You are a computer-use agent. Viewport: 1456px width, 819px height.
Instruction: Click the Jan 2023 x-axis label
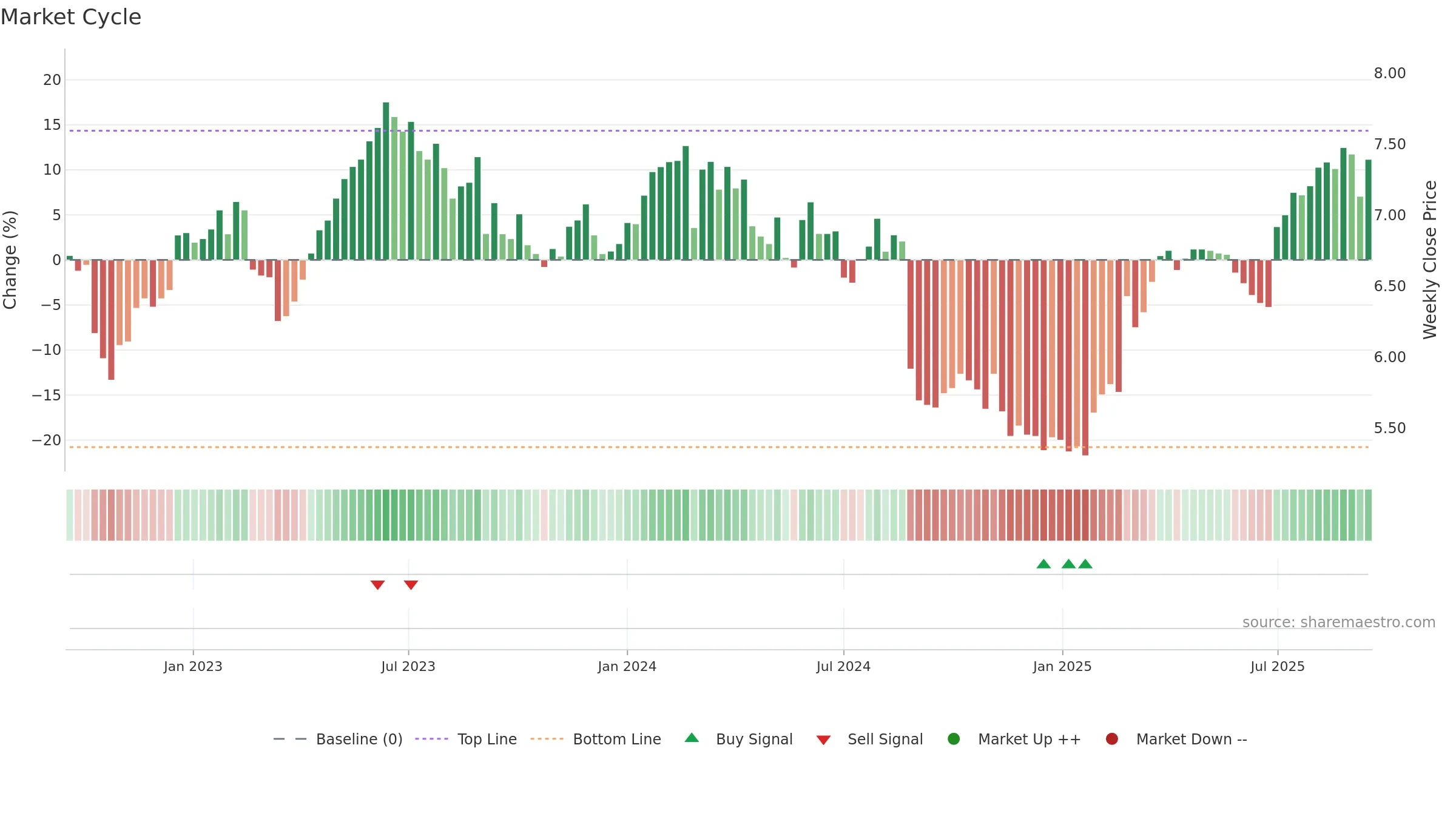coord(193,666)
